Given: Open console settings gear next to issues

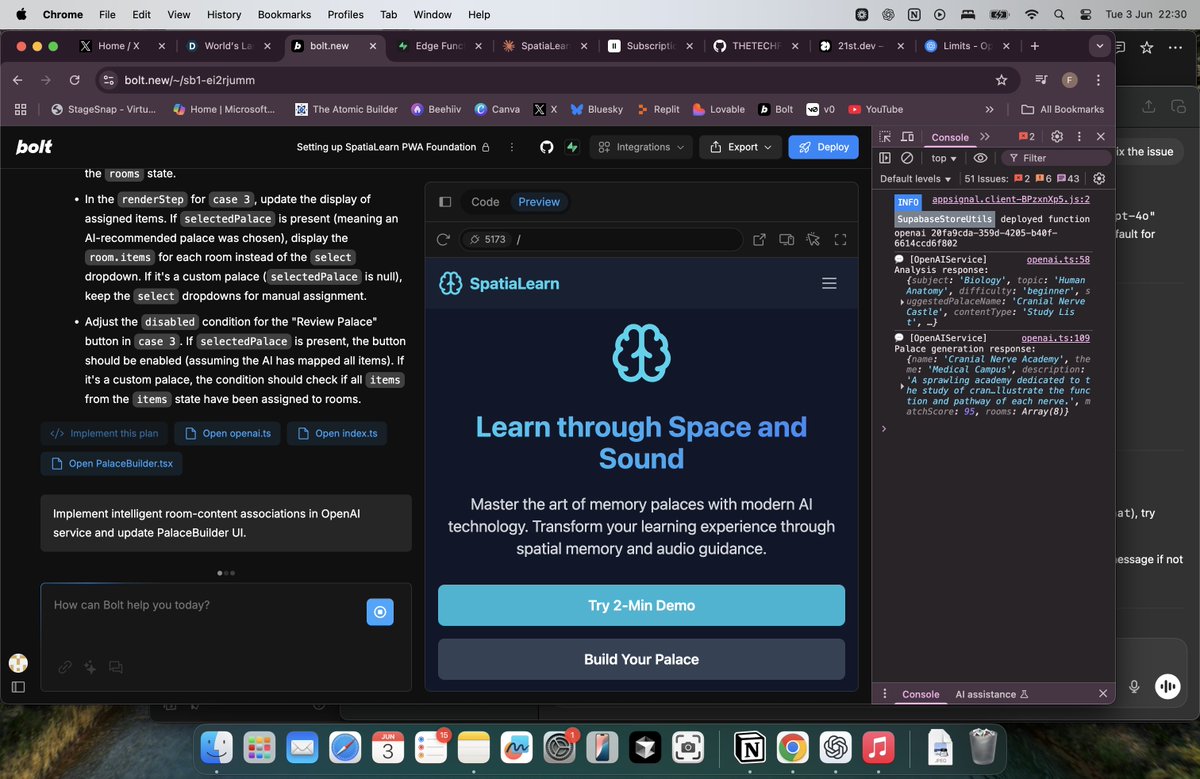Looking at the screenshot, I should coord(1099,179).
